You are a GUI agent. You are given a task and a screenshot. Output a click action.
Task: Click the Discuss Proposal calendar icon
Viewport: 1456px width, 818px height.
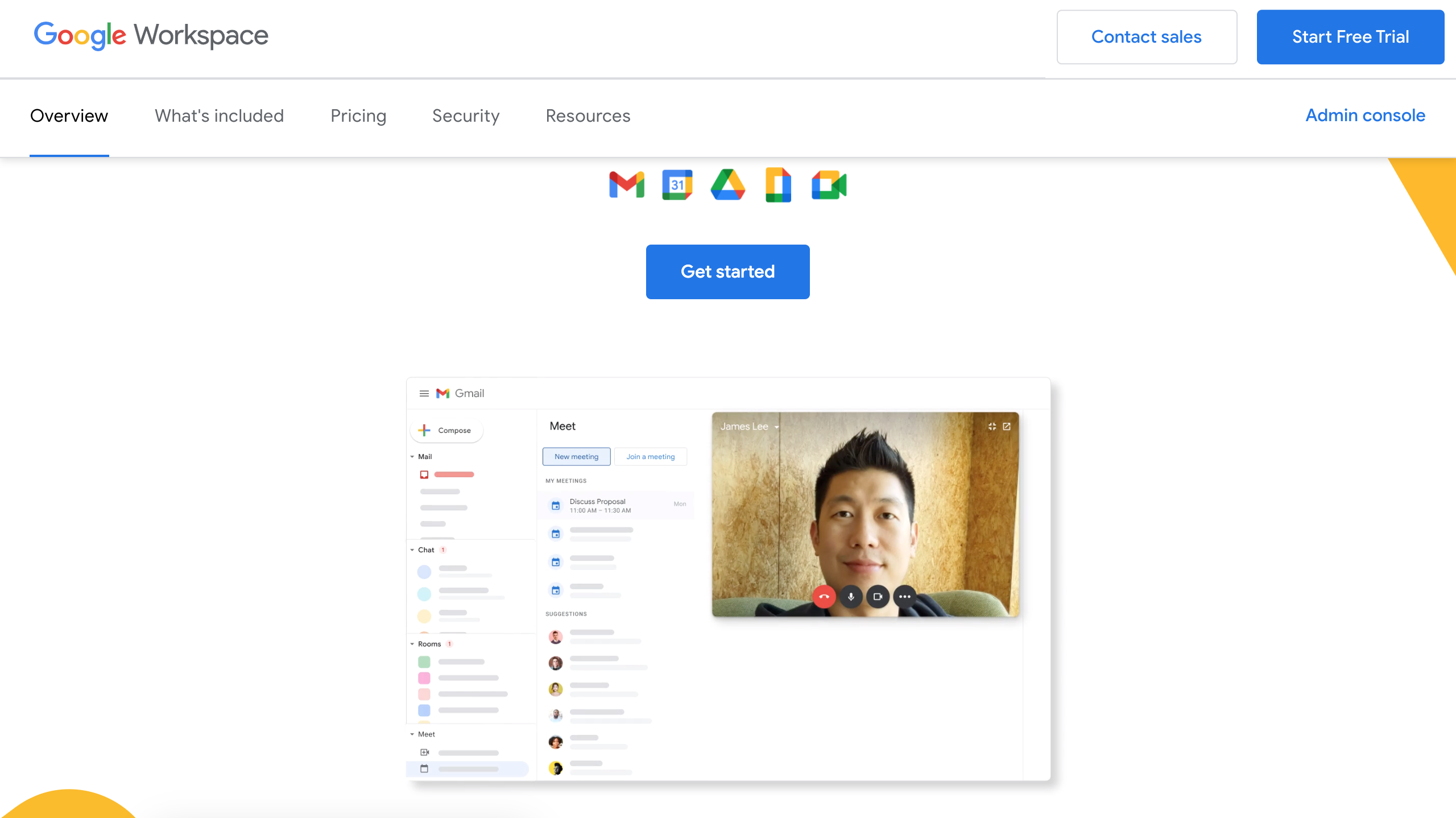(556, 505)
